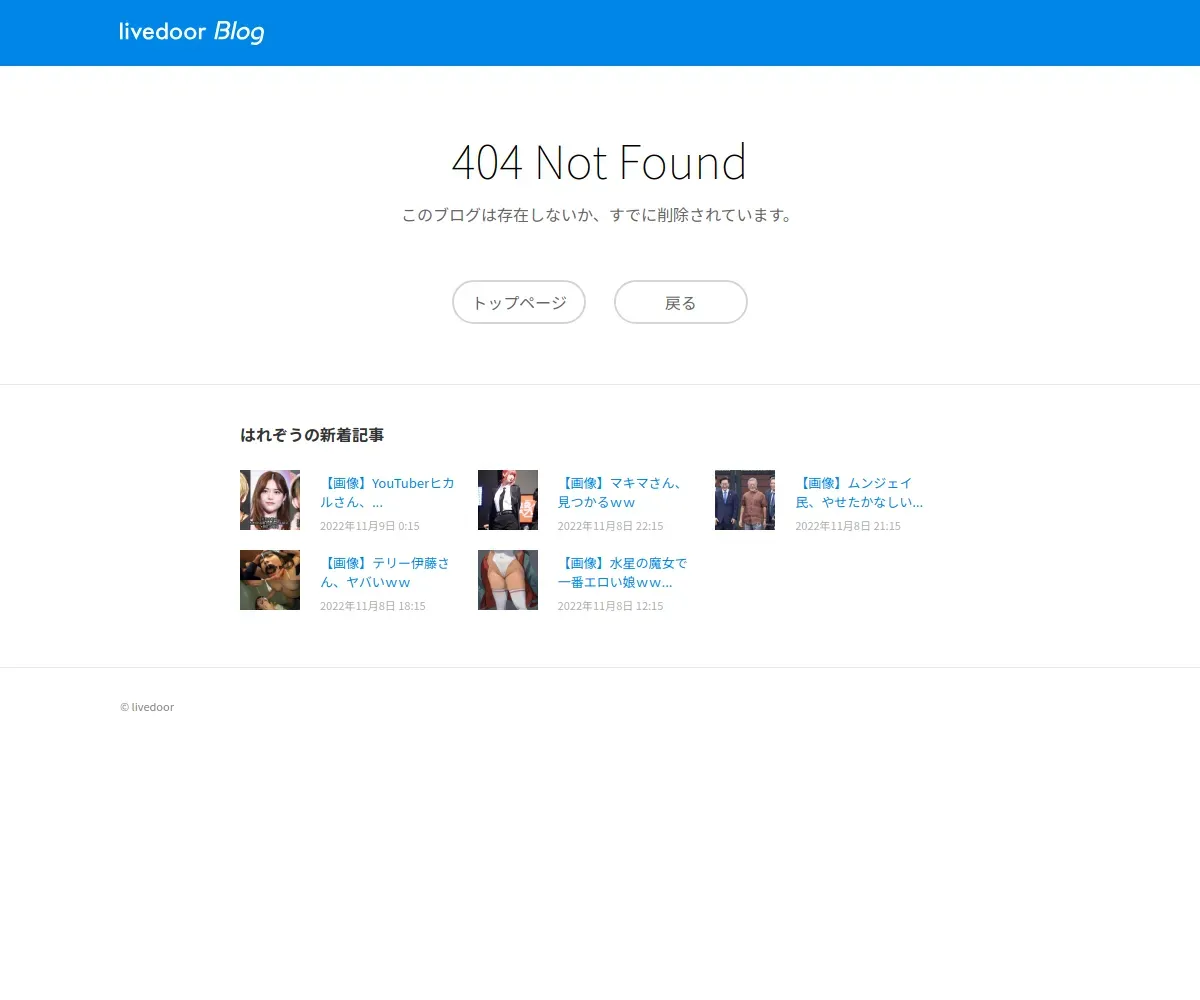
Task: Open the YouTuberヒカルさん article link
Action: [387, 492]
